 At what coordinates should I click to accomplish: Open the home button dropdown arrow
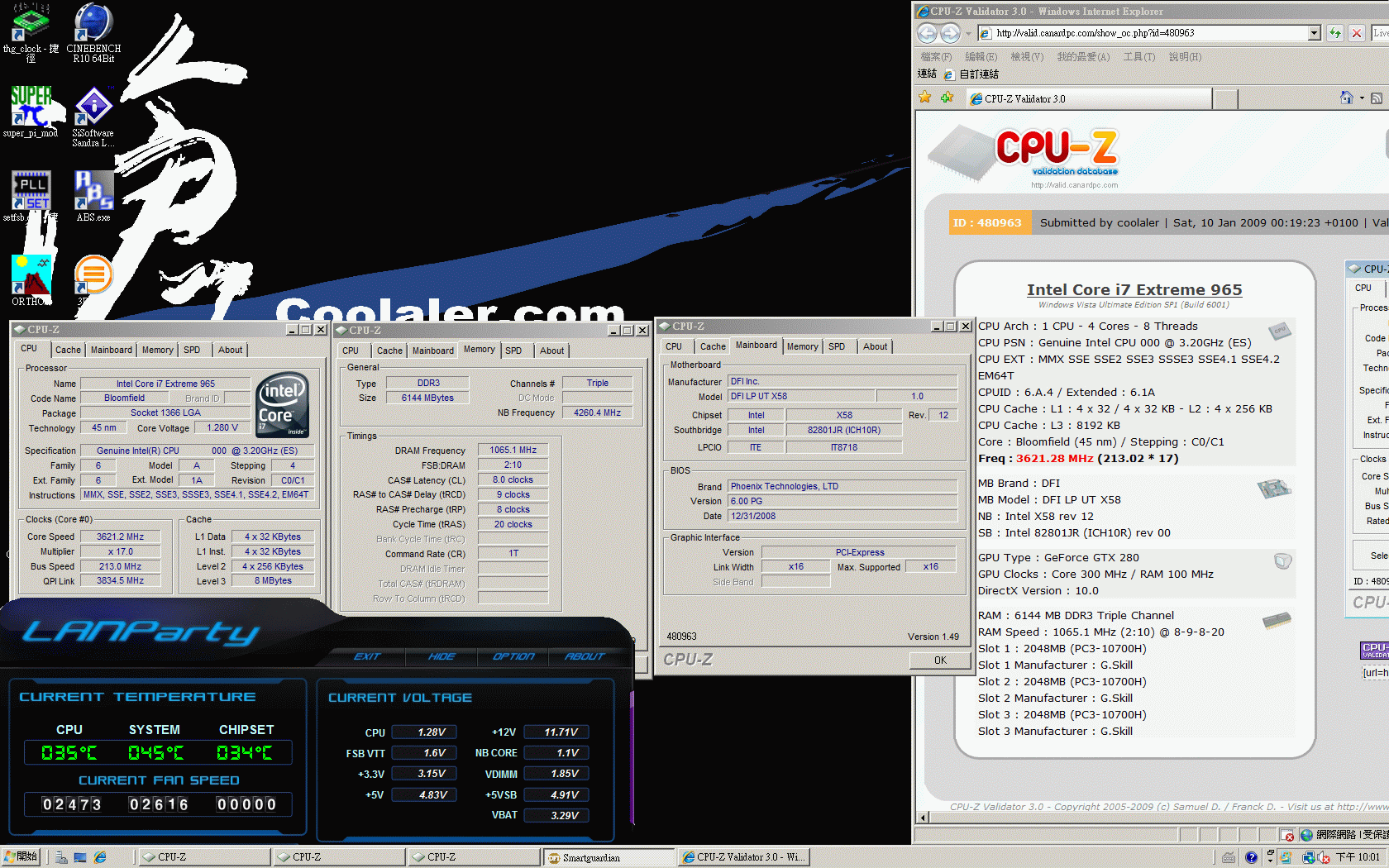pos(1362,98)
